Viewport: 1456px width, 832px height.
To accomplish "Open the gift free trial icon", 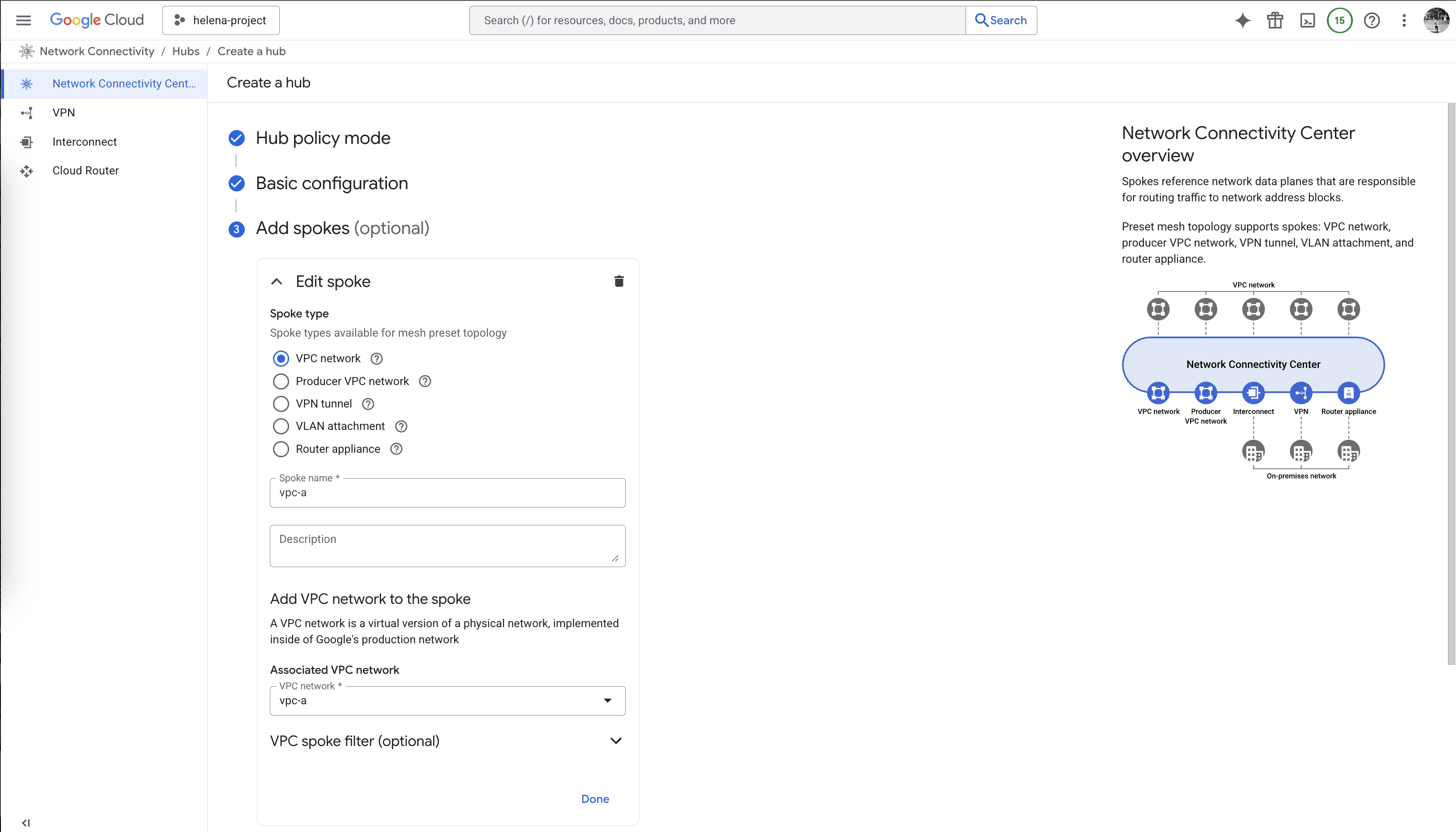I will point(1275,21).
